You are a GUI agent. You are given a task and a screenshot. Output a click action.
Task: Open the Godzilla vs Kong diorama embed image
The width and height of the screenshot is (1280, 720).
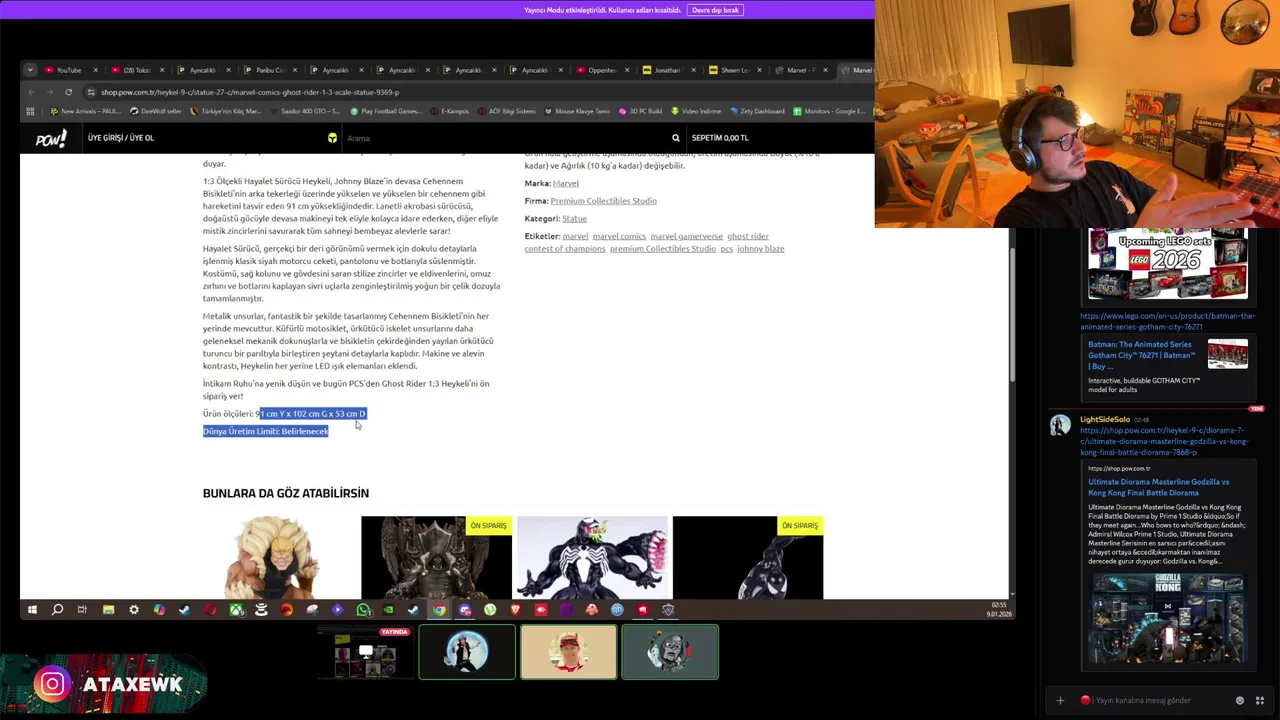tap(1167, 619)
